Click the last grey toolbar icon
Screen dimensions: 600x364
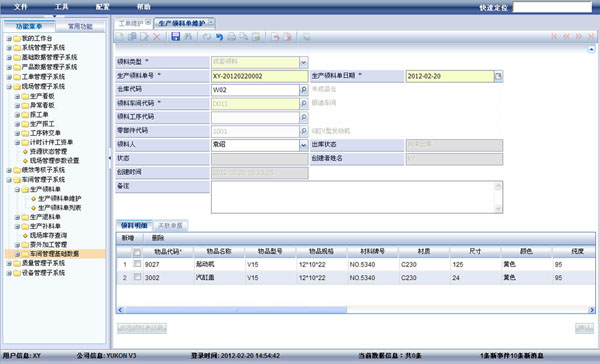307,37
